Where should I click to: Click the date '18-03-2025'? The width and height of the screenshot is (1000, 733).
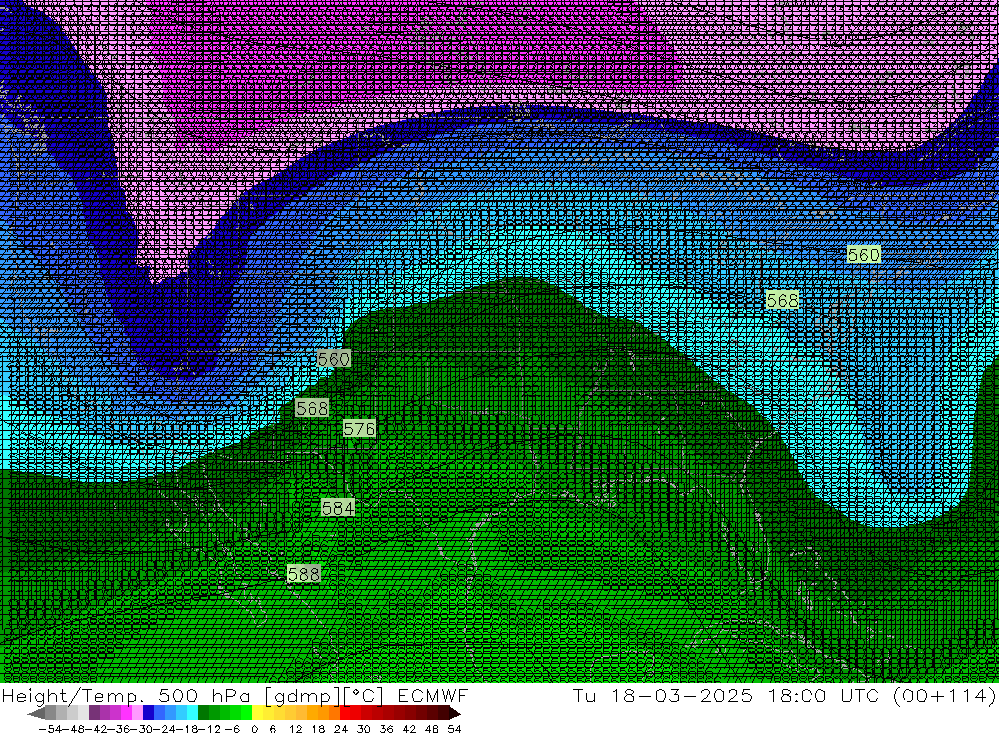[682, 696]
